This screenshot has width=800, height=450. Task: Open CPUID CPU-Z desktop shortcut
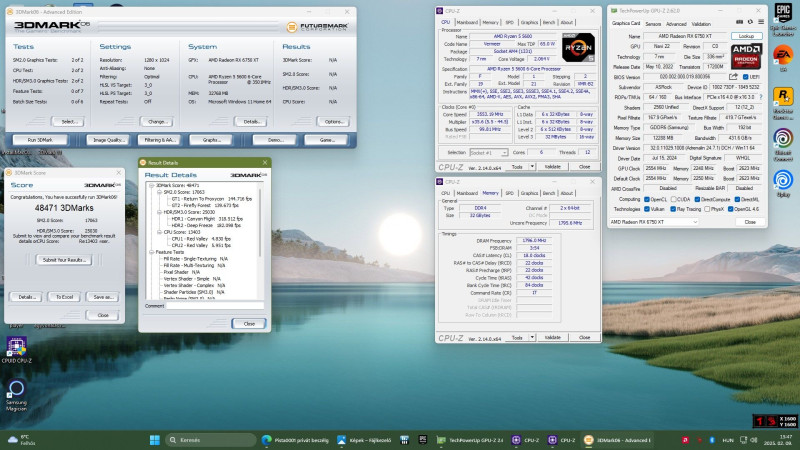tap(16, 350)
